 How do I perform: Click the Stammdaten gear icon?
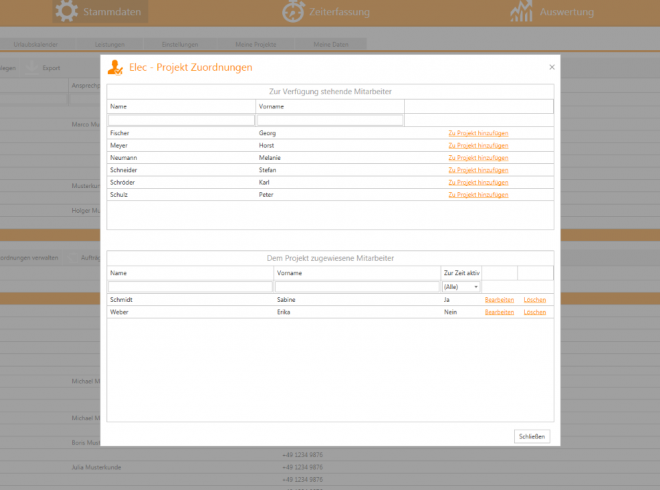coord(66,12)
